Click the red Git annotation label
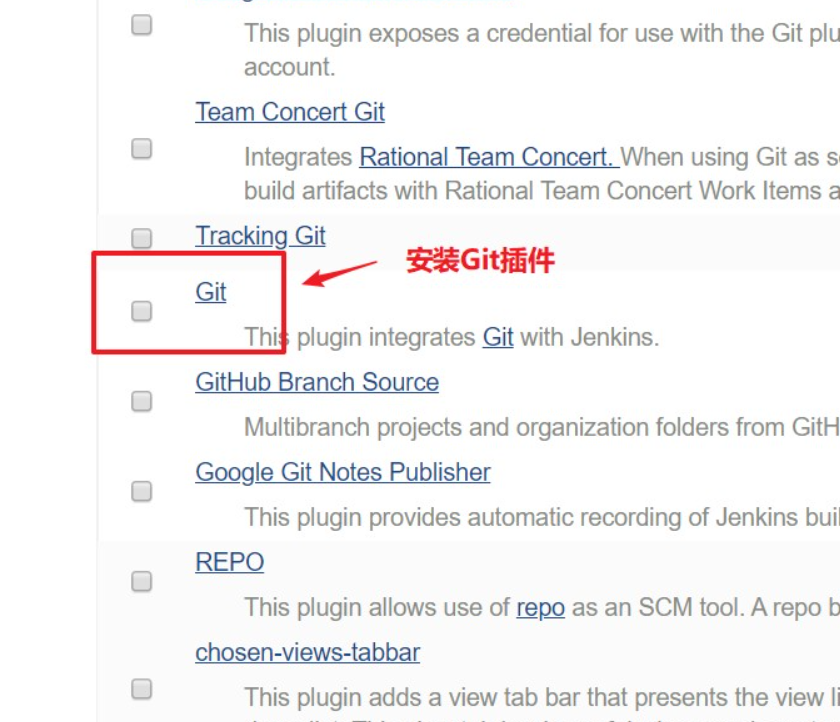 [480, 261]
